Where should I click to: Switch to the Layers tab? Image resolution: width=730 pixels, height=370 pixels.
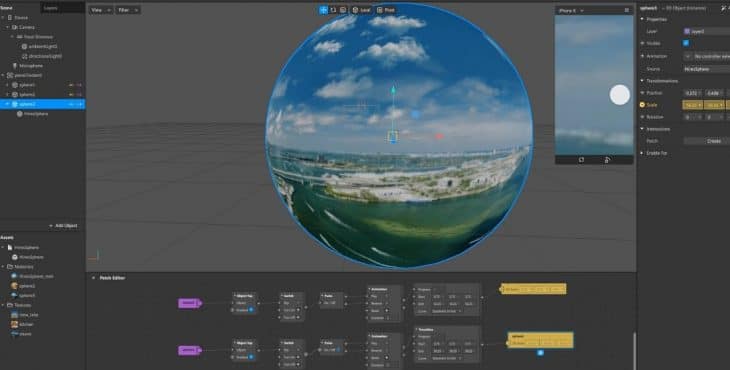(50, 8)
